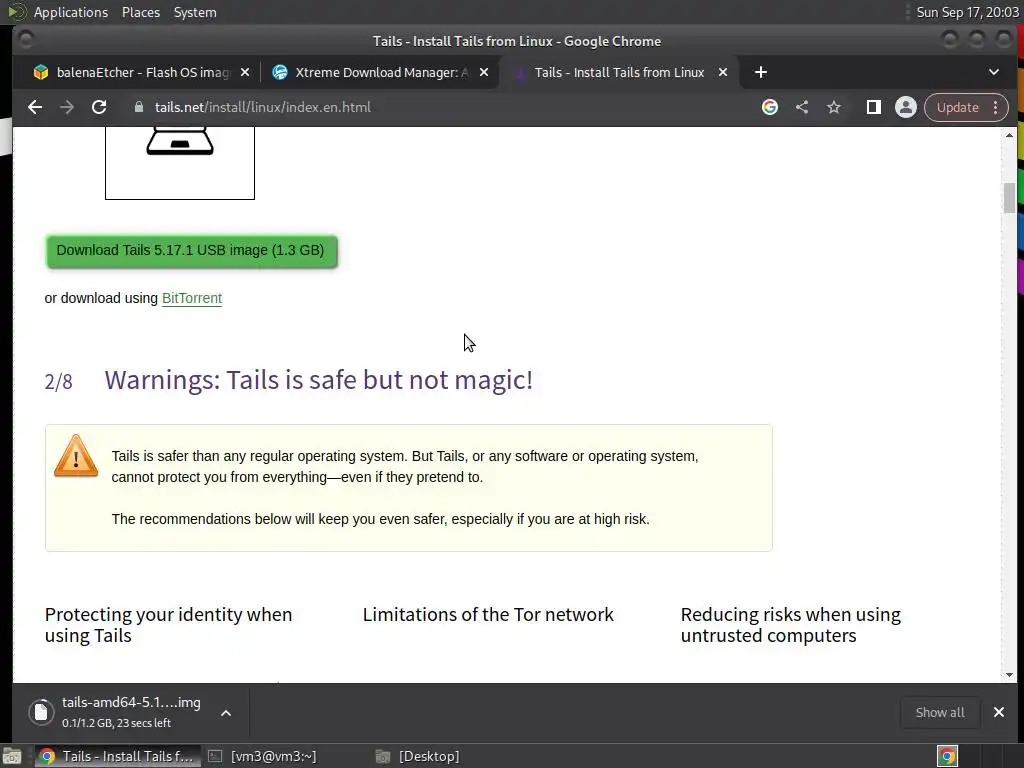
Task: Click the tails-amd64 download file icon
Action: point(41,712)
